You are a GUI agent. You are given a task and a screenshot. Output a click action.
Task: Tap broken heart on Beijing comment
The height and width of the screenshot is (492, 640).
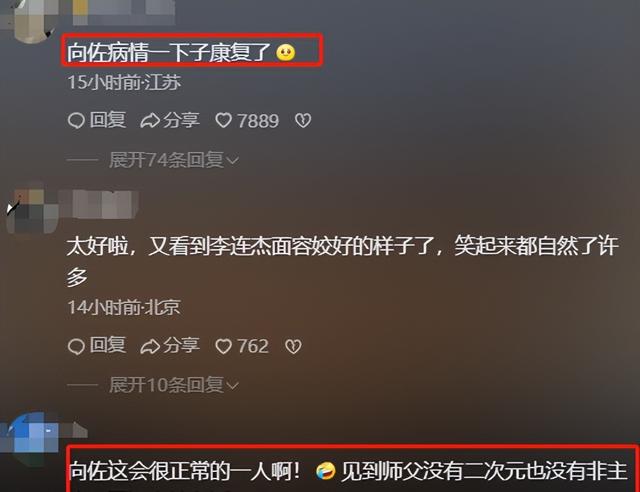[293, 347]
